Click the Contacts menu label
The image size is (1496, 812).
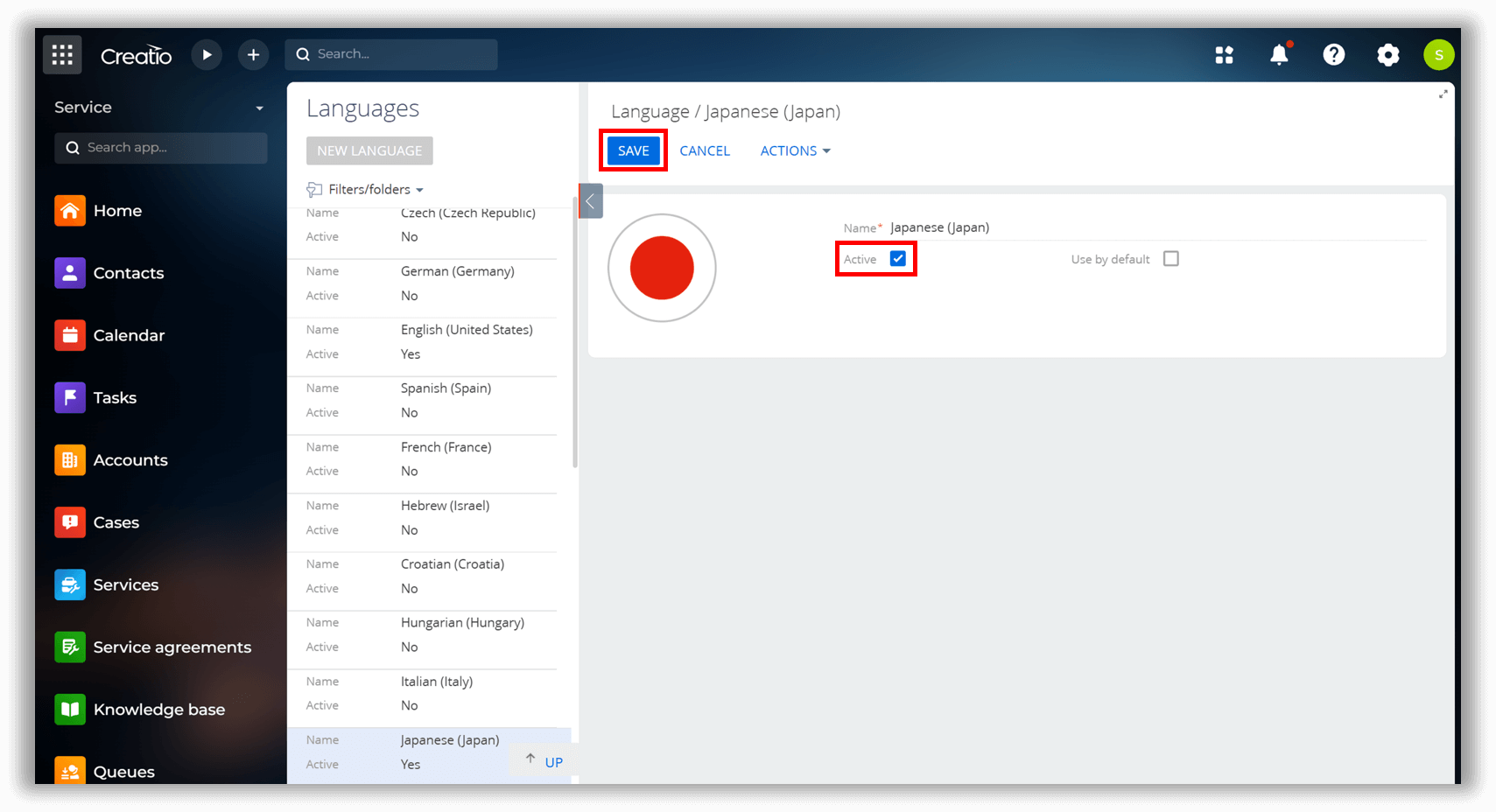point(129,273)
